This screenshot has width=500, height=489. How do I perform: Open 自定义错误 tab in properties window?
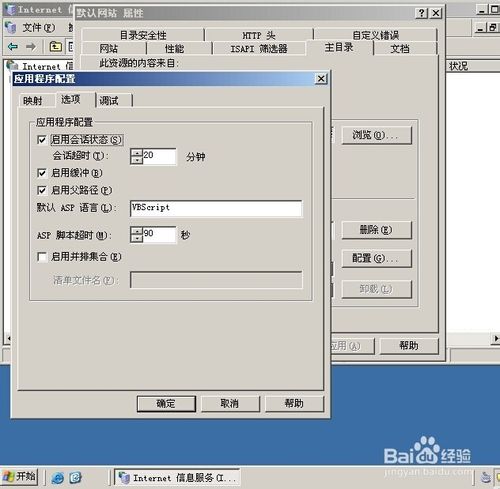pos(375,35)
